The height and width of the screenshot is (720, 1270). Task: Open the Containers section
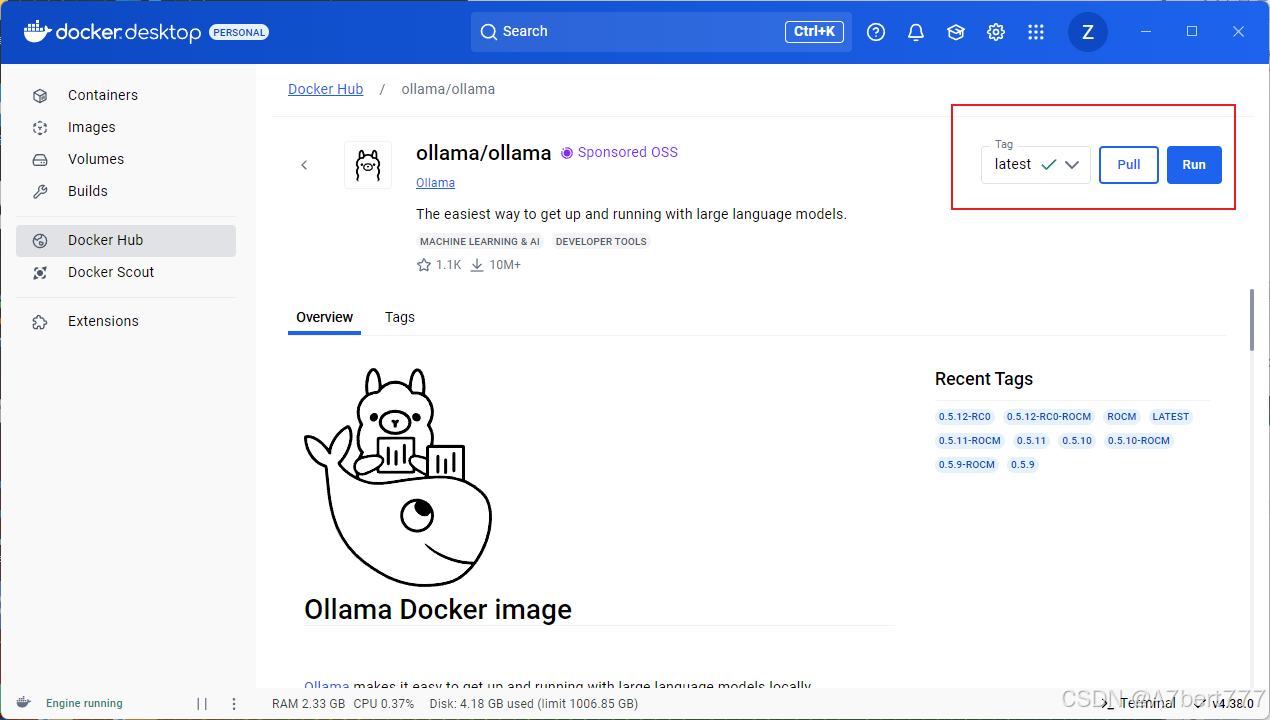pos(126,95)
